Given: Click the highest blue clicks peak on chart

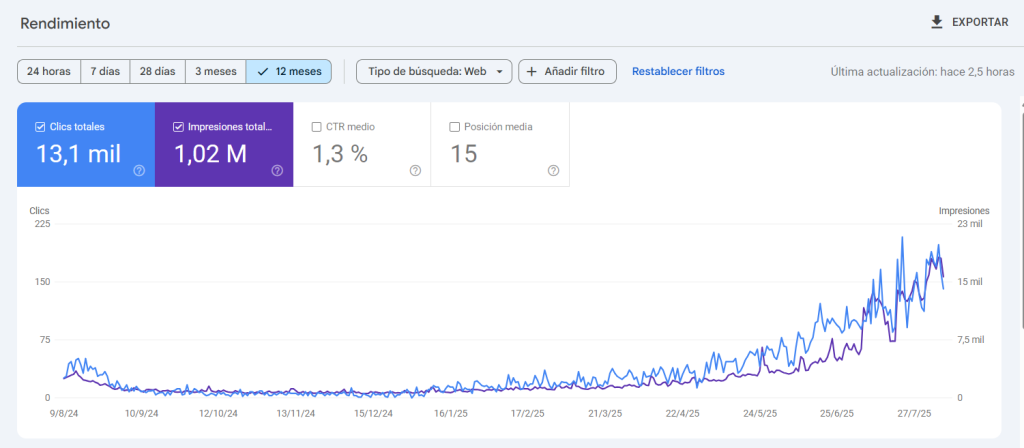Looking at the screenshot, I should [x=903, y=238].
